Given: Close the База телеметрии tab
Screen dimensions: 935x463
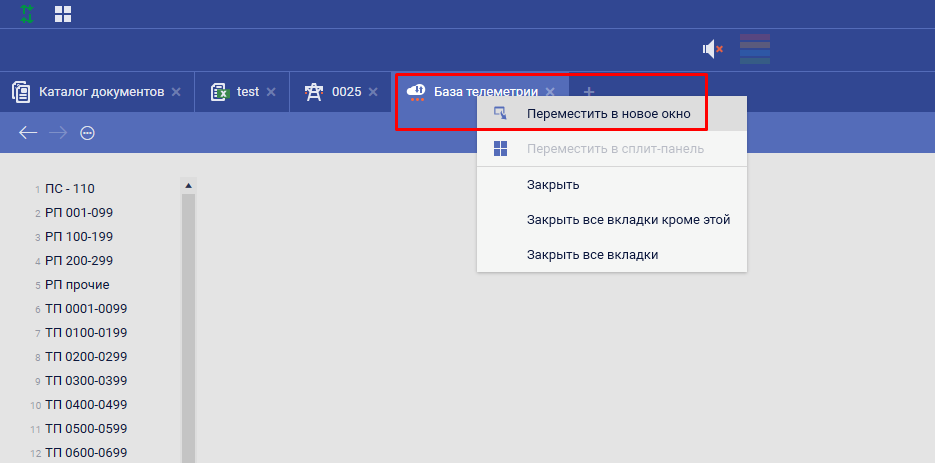Looking at the screenshot, I should click(550, 92).
